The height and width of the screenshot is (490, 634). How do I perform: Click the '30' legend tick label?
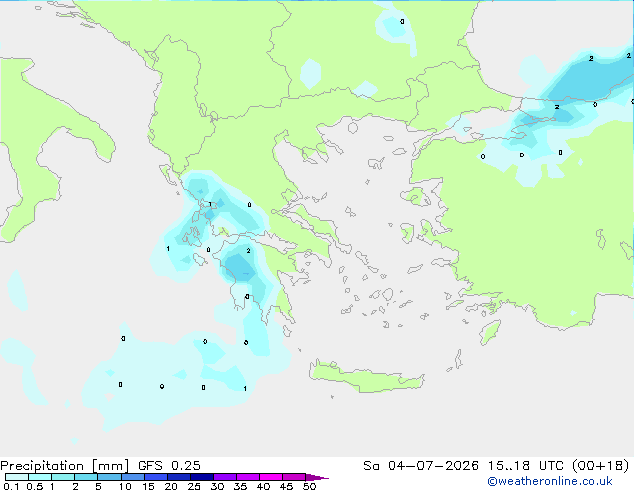[x=217, y=486]
